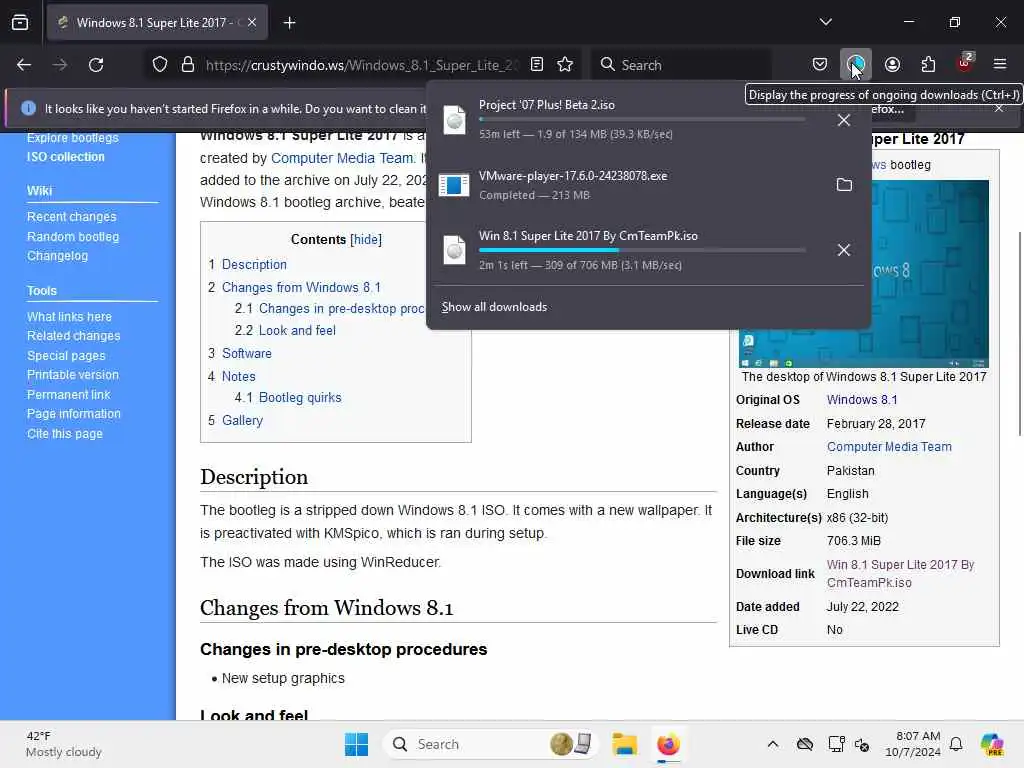Jump to Software contents entry
Image resolution: width=1024 pixels, height=768 pixels.
[x=247, y=353]
